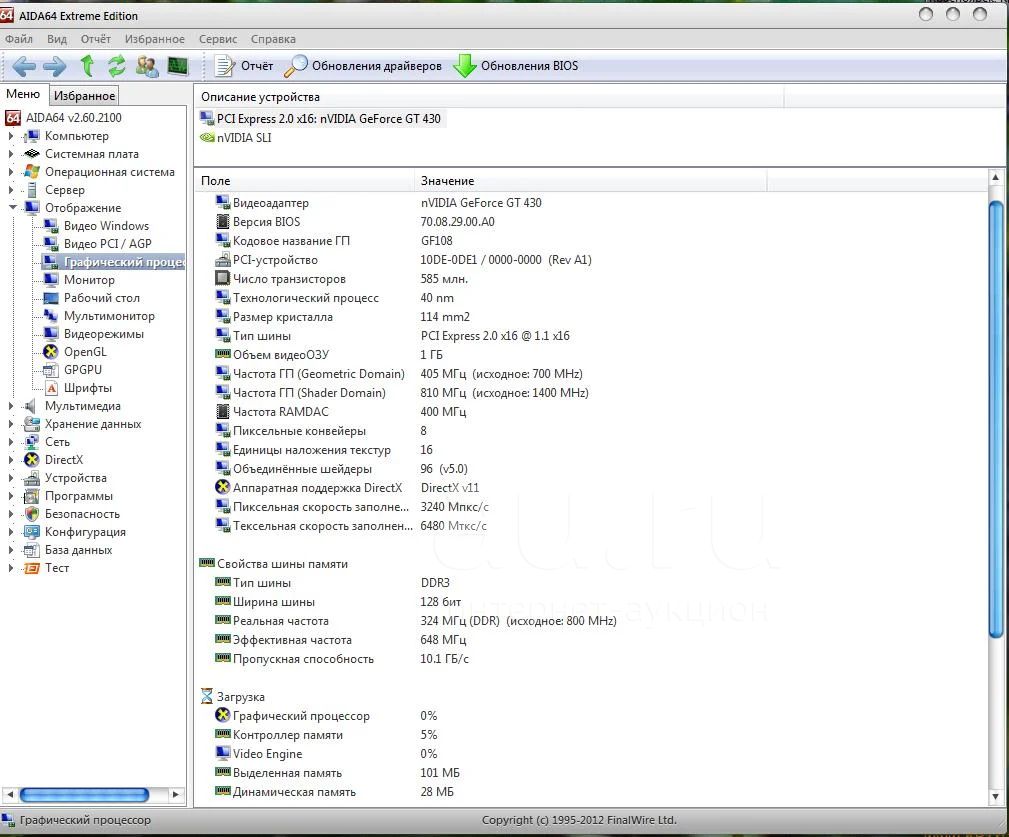The width and height of the screenshot is (1009, 837).
Task: Refresh the page with green arrows icon
Action: [x=116, y=66]
